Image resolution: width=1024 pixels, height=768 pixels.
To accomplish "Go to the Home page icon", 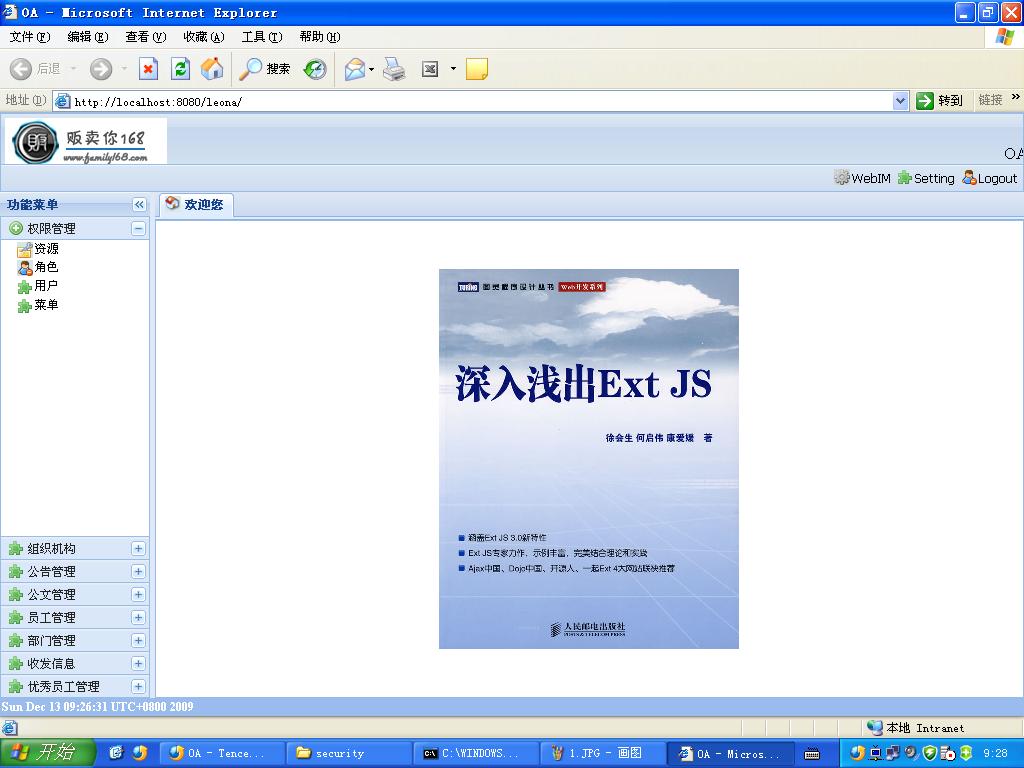I will click(212, 69).
